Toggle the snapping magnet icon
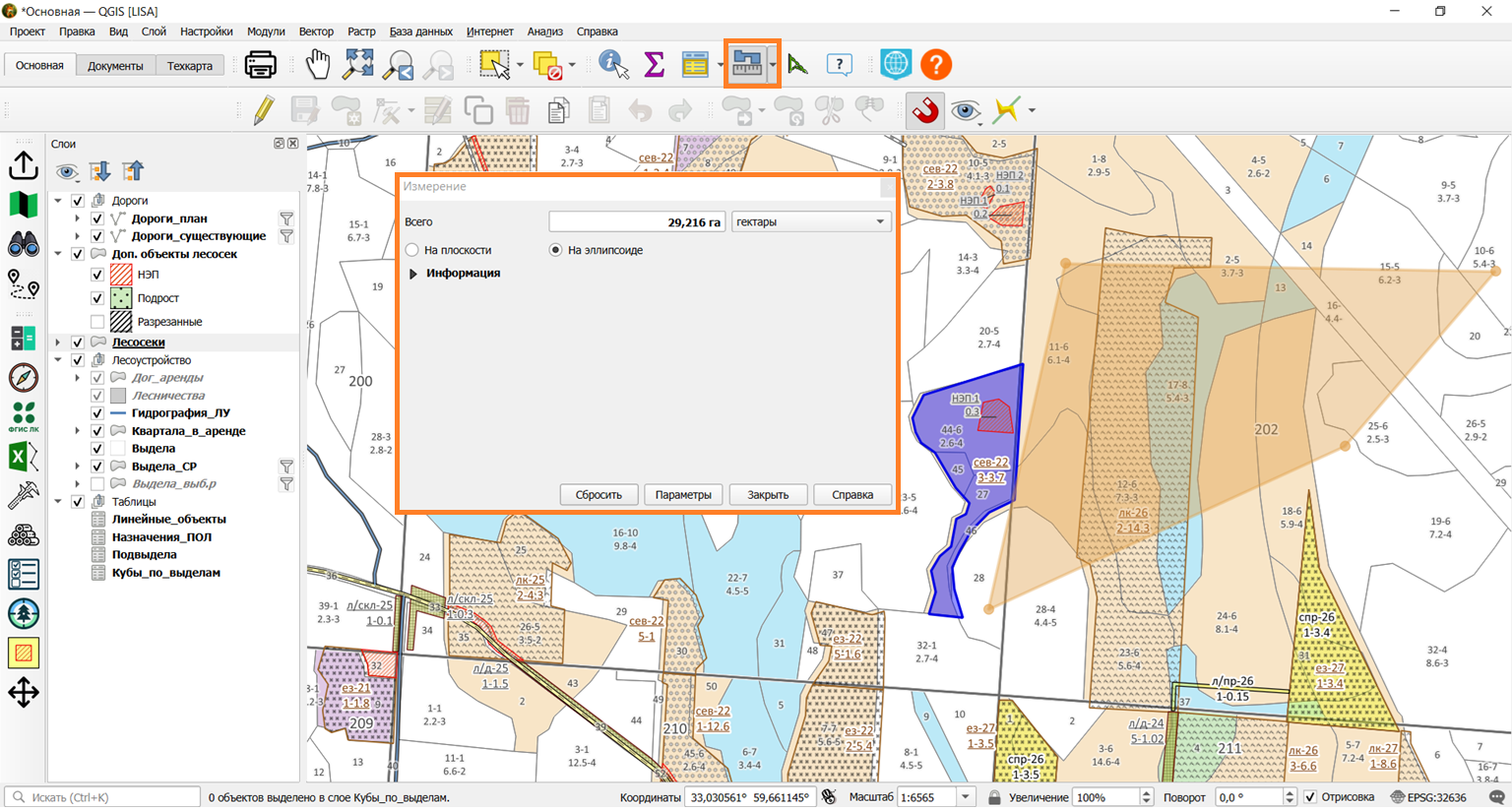 pos(924,111)
